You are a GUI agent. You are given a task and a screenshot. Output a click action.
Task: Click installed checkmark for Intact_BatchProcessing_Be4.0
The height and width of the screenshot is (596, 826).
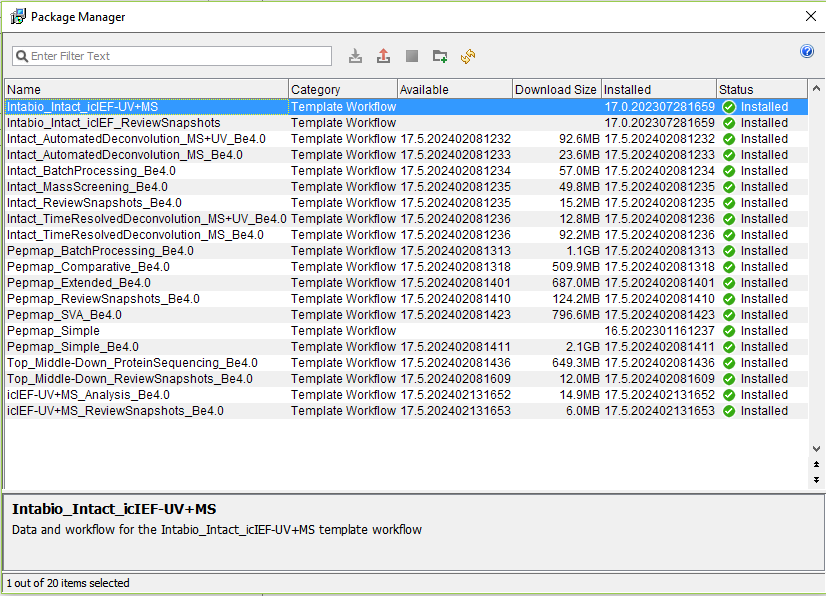[729, 171]
